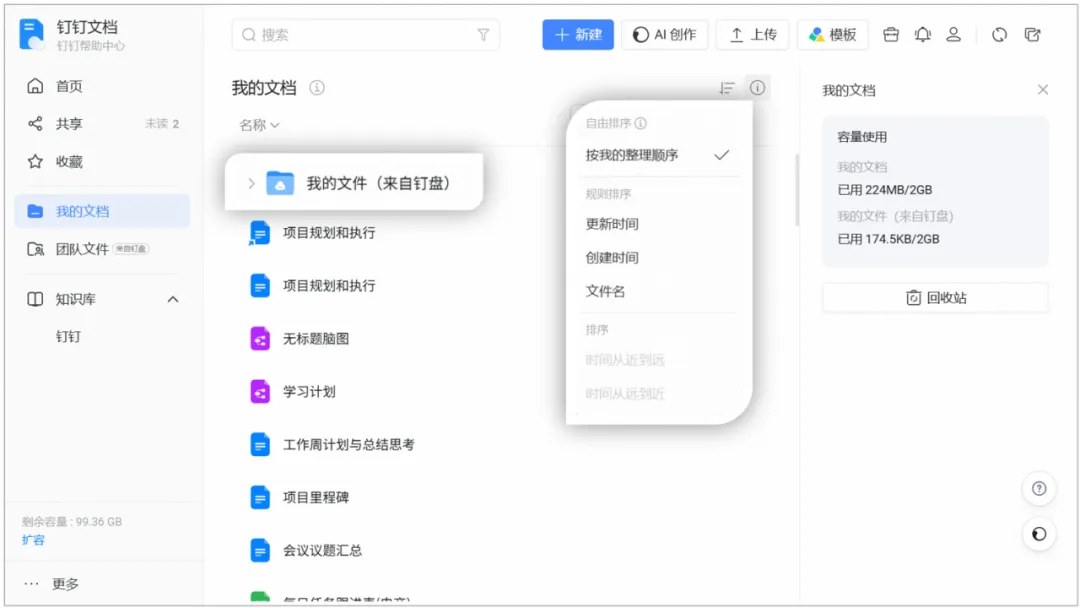Click 已用 174.5KB/2GB usage text
This screenshot has height=608, width=1080.
[889, 240]
